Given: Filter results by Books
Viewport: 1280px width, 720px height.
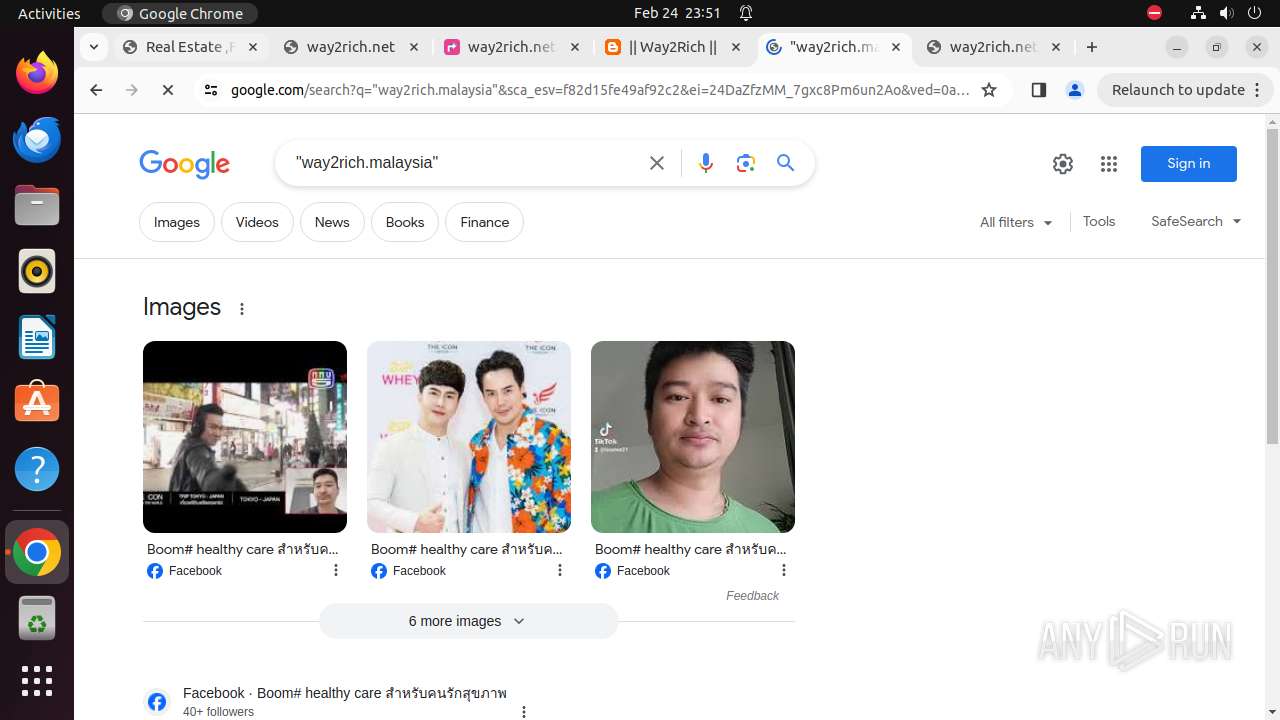Looking at the screenshot, I should coord(405,222).
